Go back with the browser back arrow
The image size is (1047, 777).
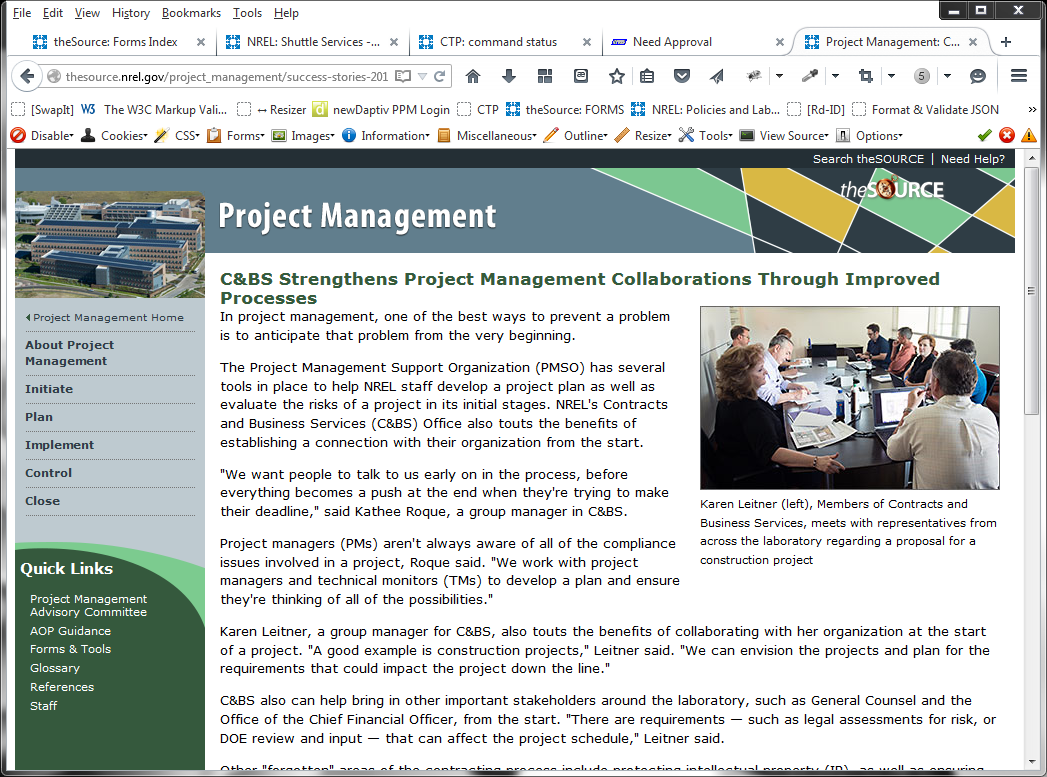27,76
